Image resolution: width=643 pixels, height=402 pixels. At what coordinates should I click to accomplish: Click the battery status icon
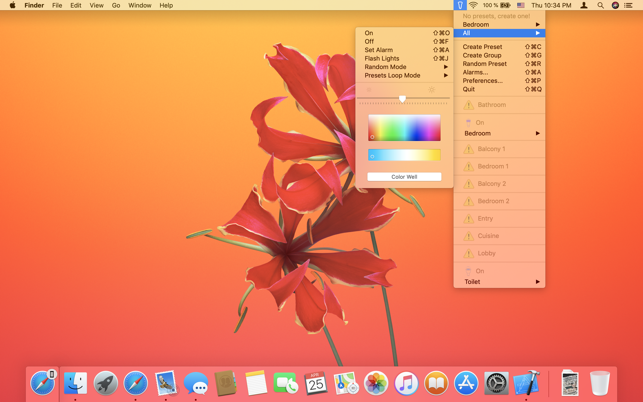tap(505, 5)
